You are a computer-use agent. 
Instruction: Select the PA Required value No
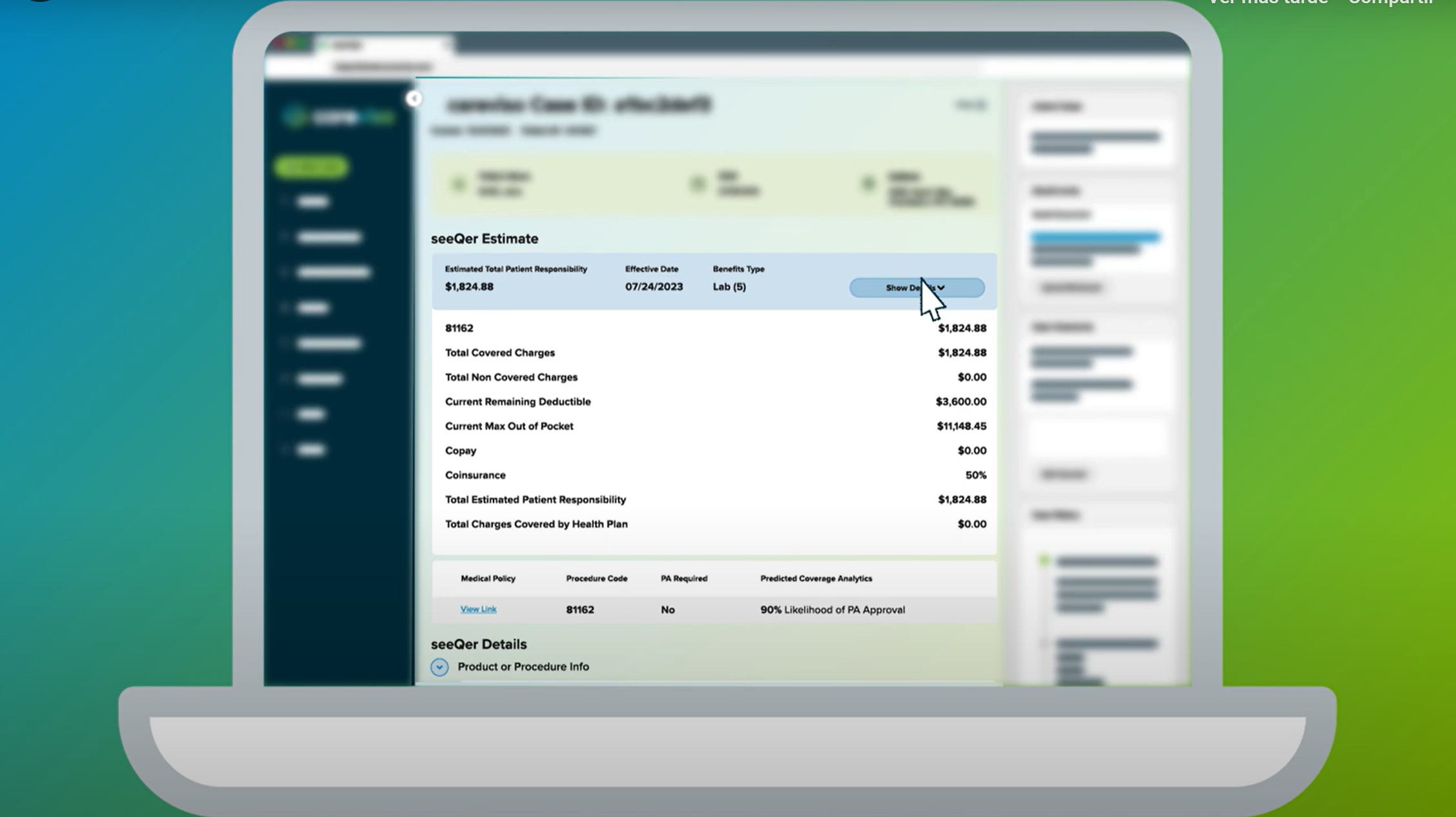point(667,610)
